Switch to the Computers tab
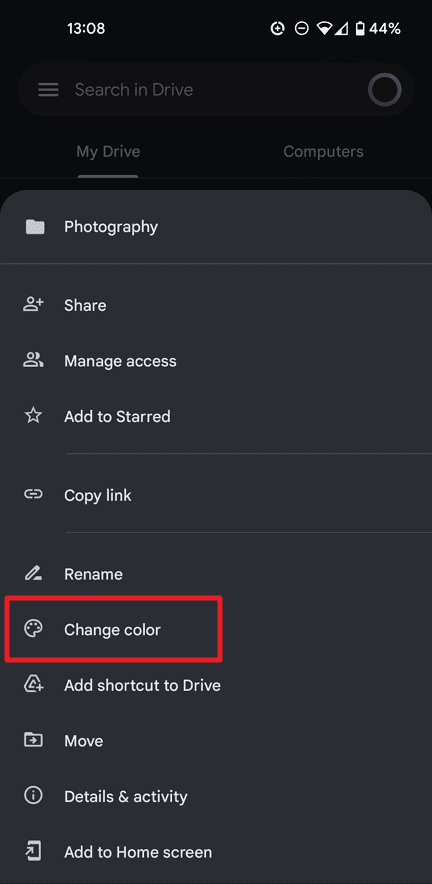The height and width of the screenshot is (884, 432). pyautogui.click(x=323, y=151)
